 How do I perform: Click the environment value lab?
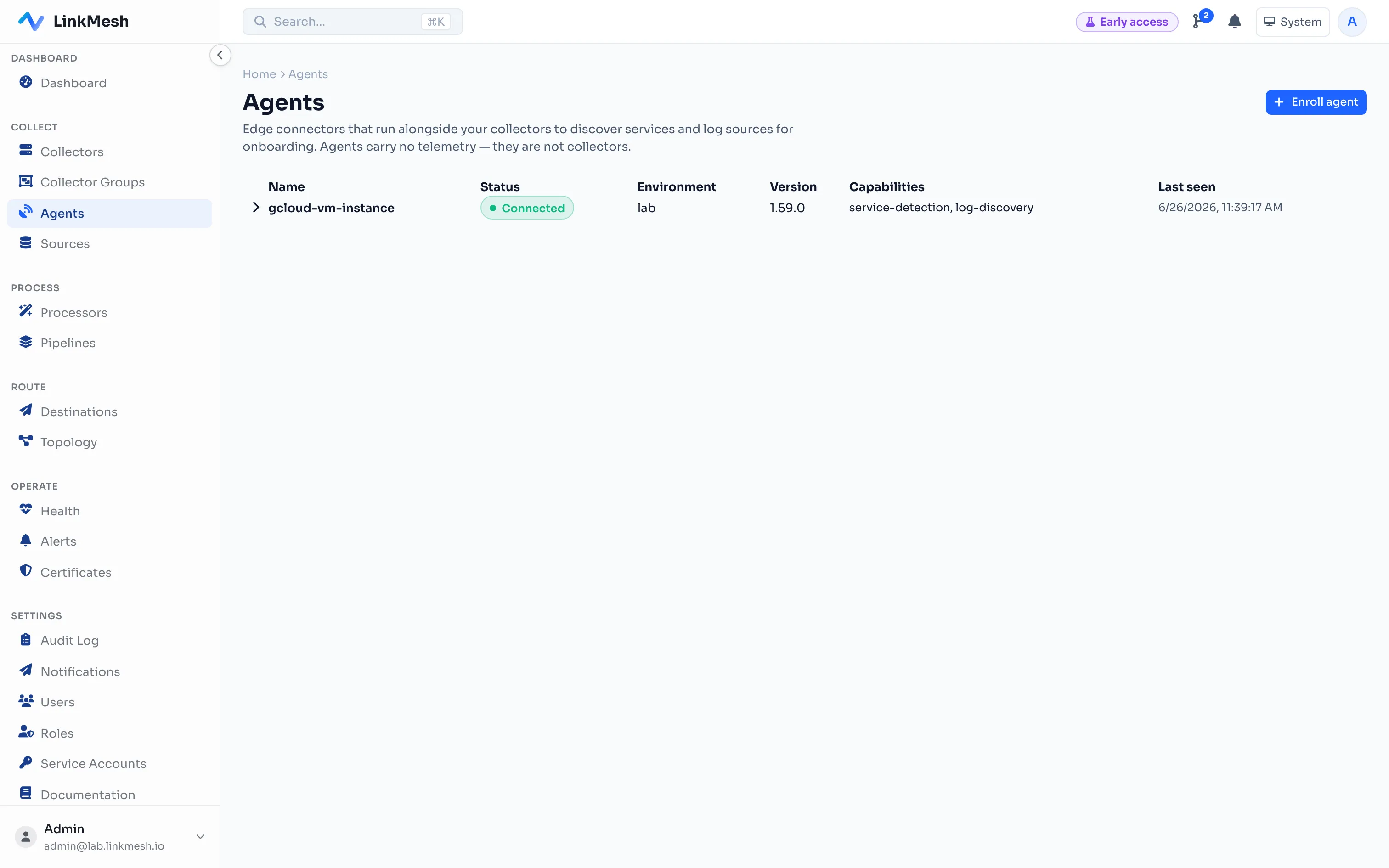tap(646, 208)
